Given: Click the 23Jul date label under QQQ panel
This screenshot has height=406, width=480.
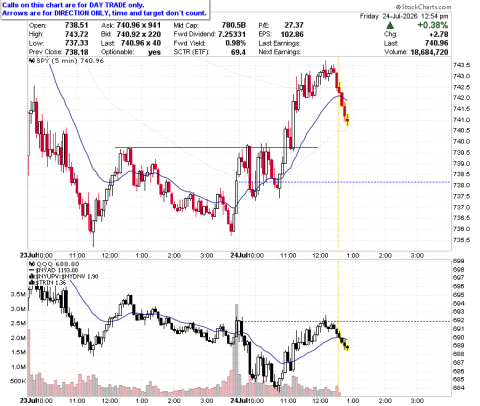Looking at the screenshot, I should pyautogui.click(x=28, y=400).
